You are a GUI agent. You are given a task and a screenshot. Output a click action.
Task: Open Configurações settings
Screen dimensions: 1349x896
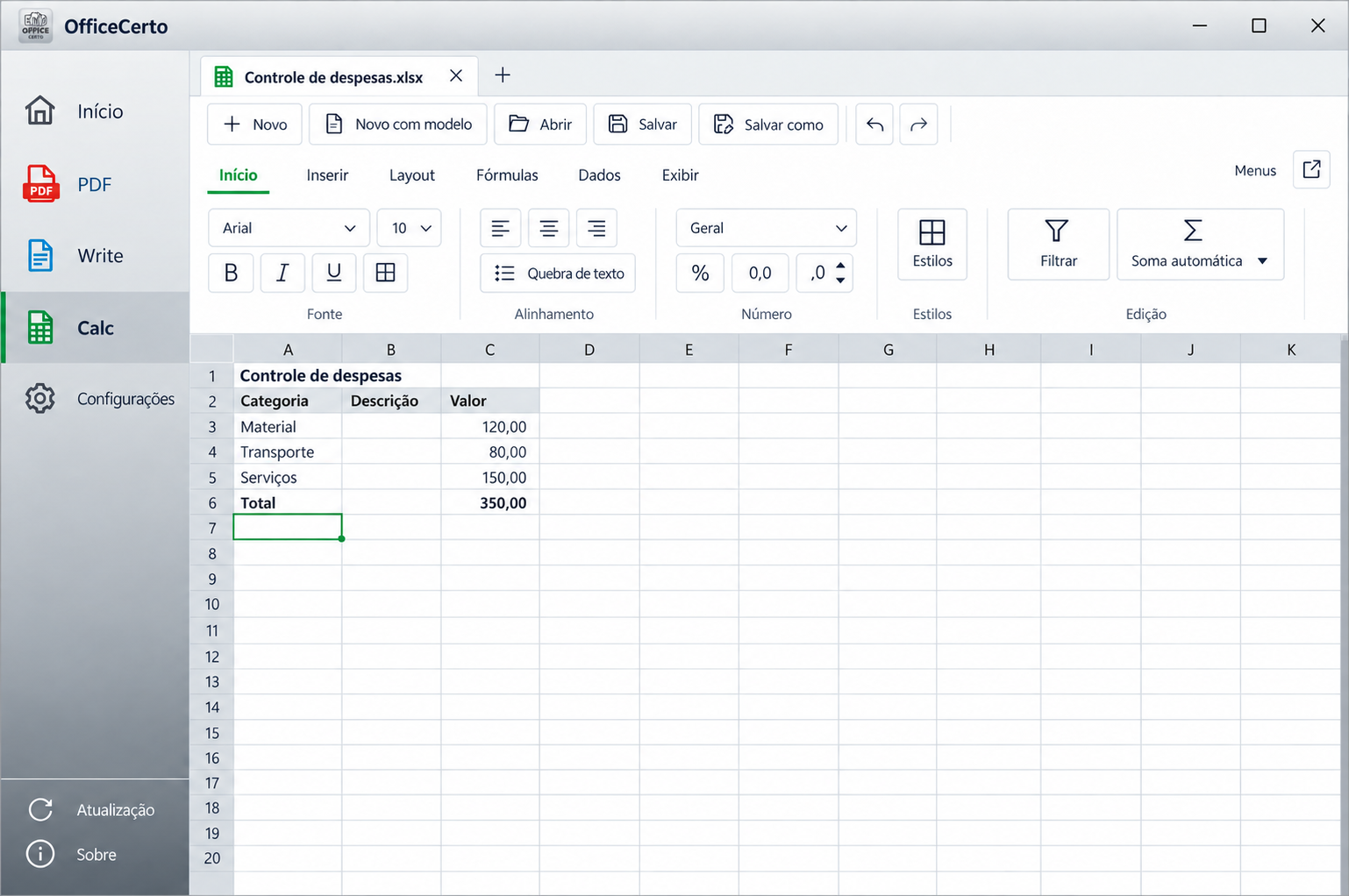(95, 399)
